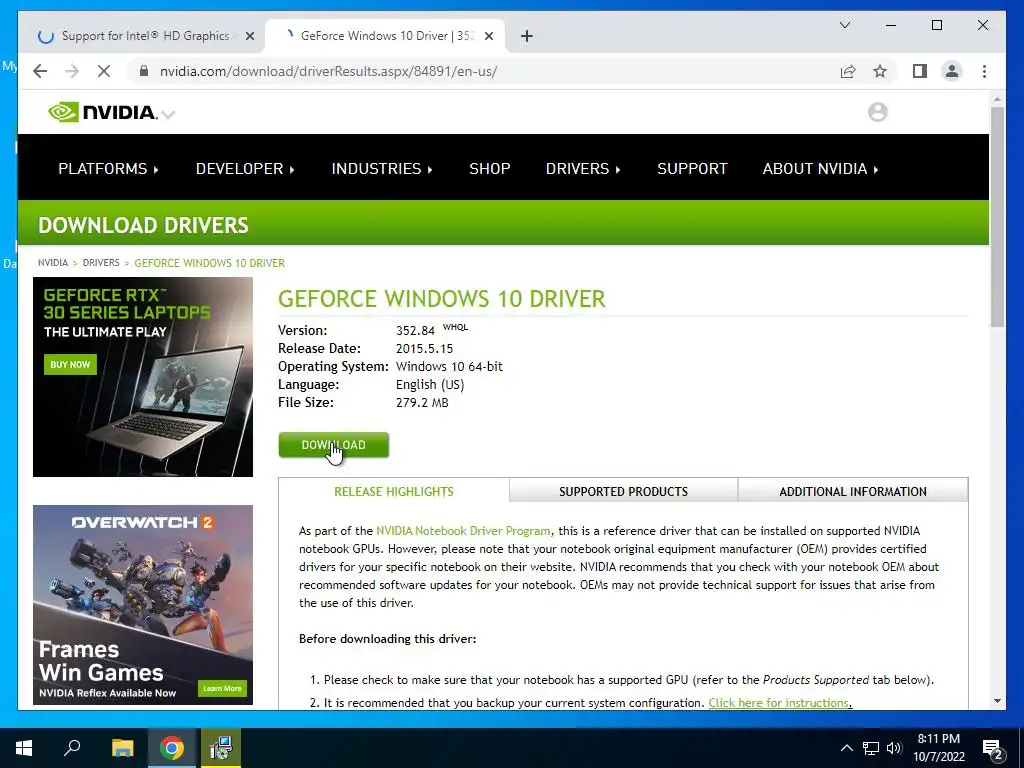Expand the DRIVERS menu
Viewport: 1024px width, 768px height.
(583, 168)
